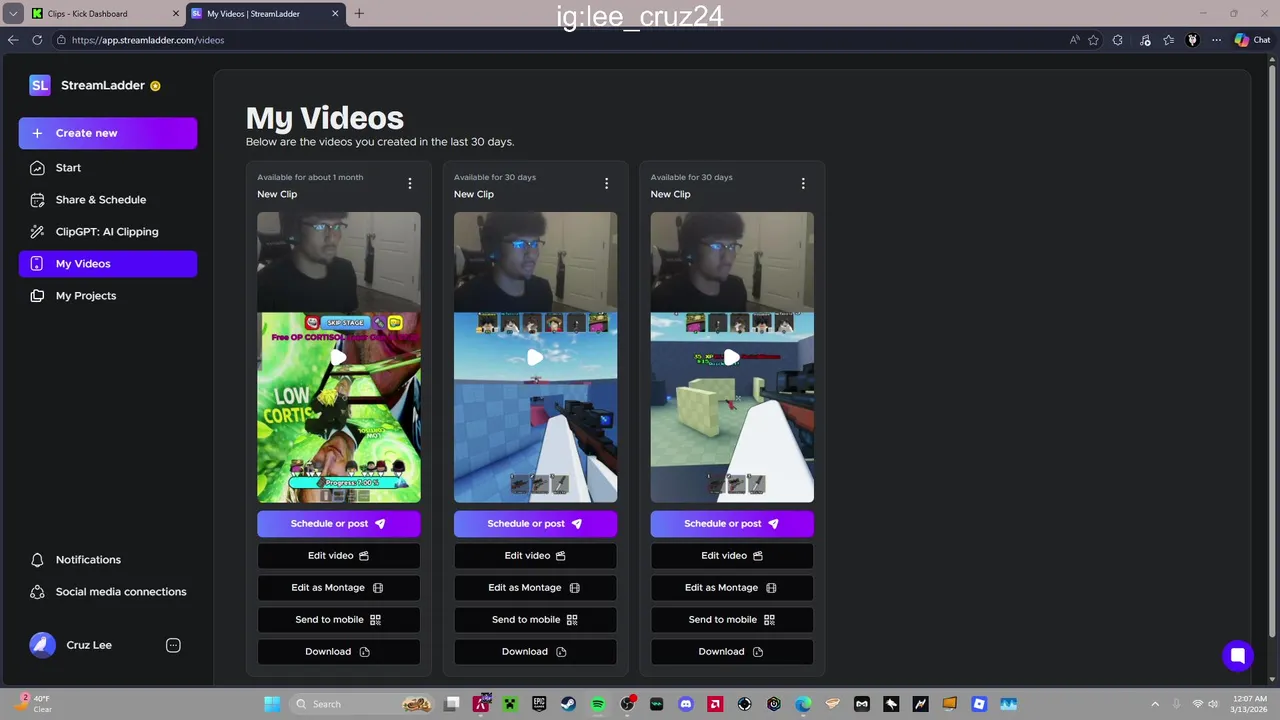The width and height of the screenshot is (1280, 720).
Task: Open options menu of the middle clip card
Action: point(606,183)
